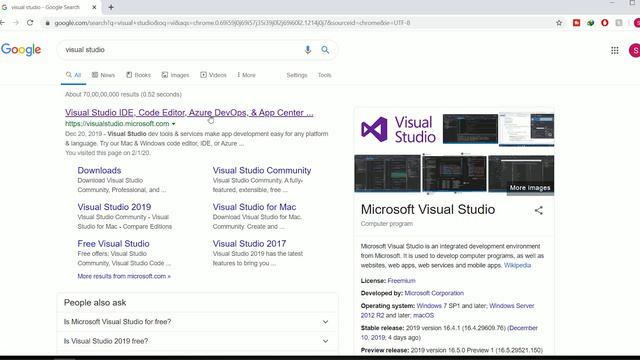
Task: Switch to the All results tab
Action: pyautogui.click(x=73, y=75)
